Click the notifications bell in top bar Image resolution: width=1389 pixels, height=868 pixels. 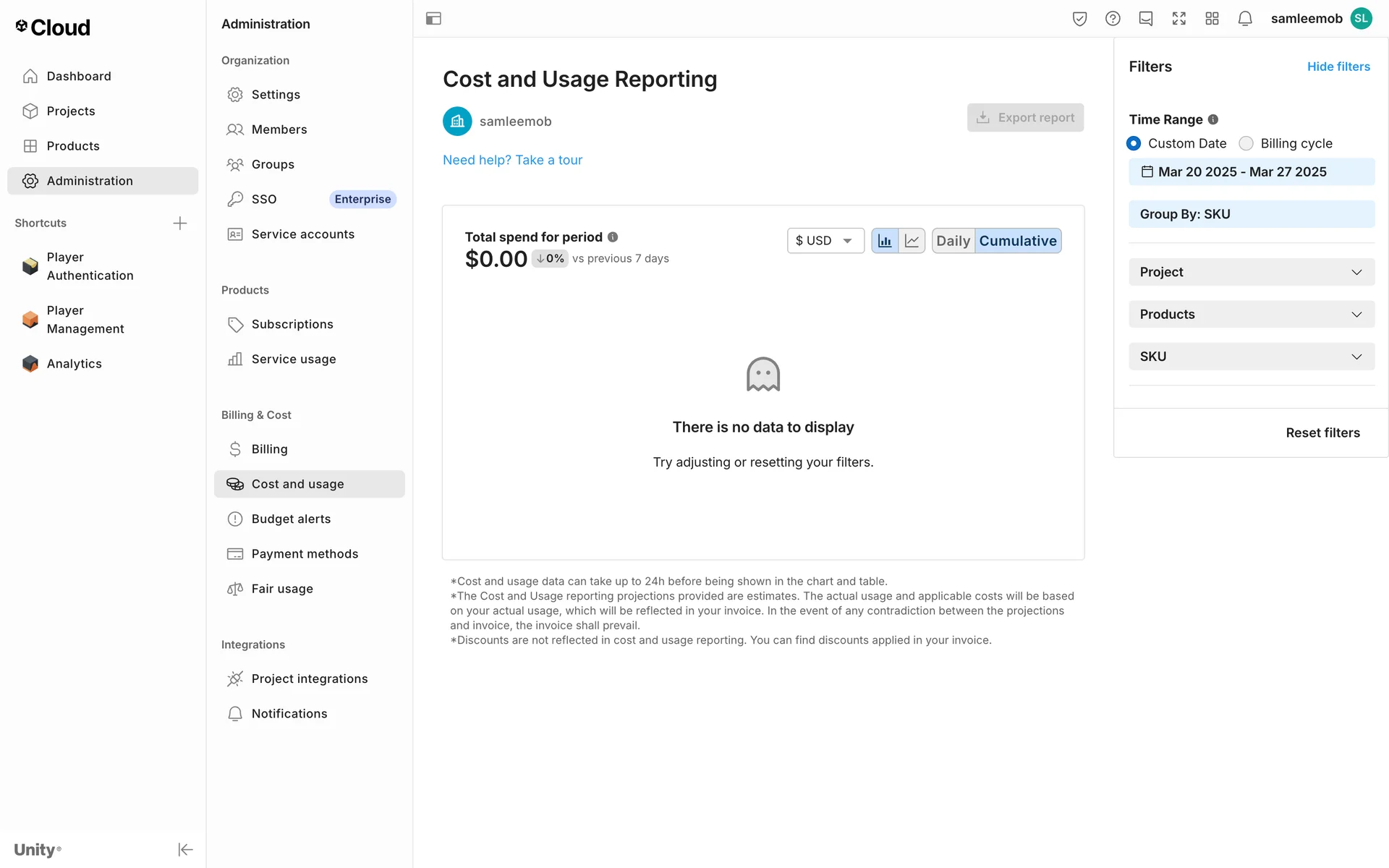(x=1244, y=19)
